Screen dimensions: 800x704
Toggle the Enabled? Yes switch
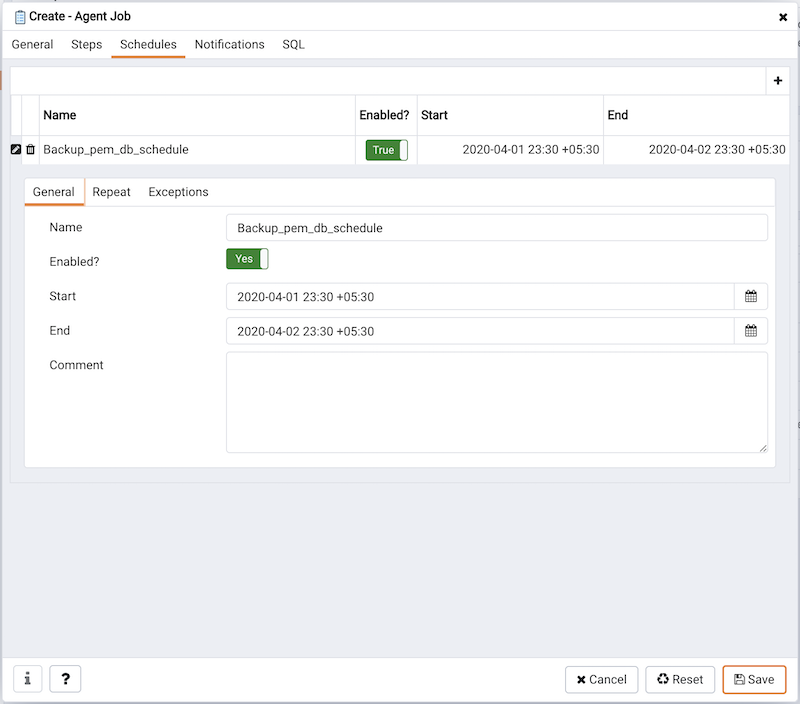(247, 259)
